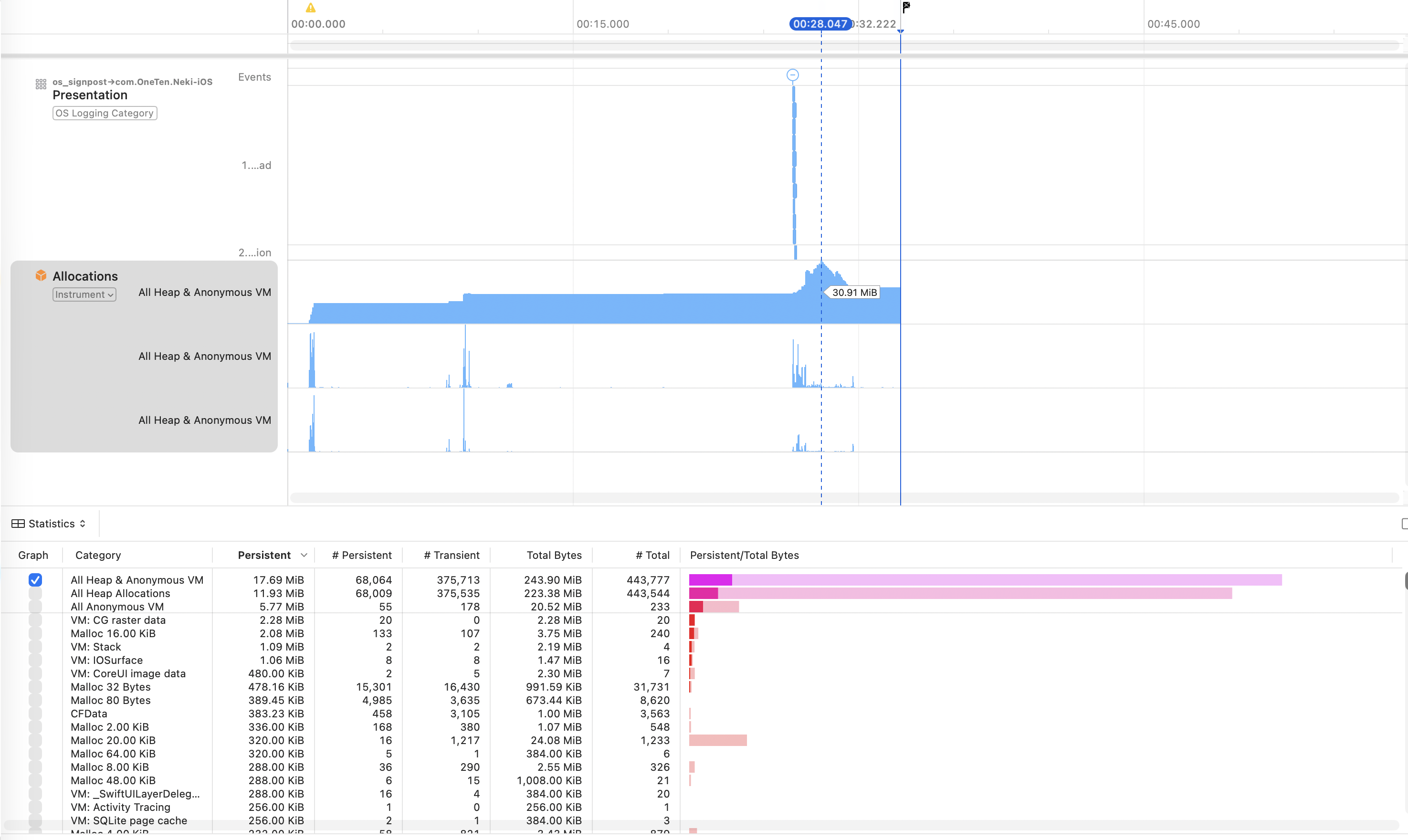The image size is (1408, 840).
Task: Enable graph checkbox for VM: CG raster data
Action: click(35, 620)
